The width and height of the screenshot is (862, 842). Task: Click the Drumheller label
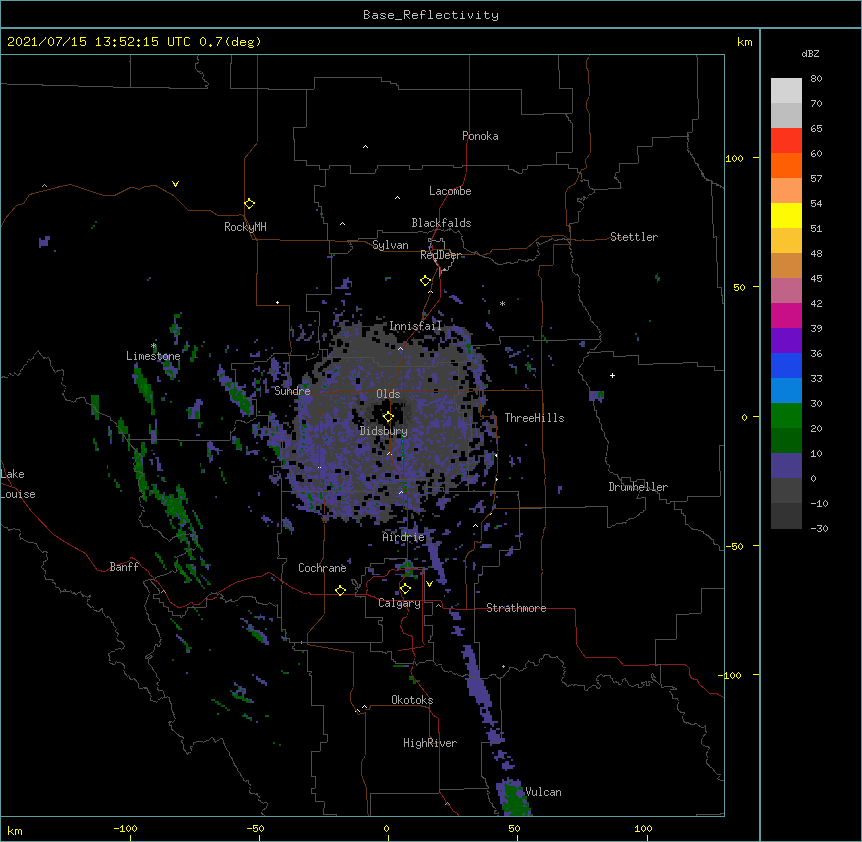click(x=638, y=487)
